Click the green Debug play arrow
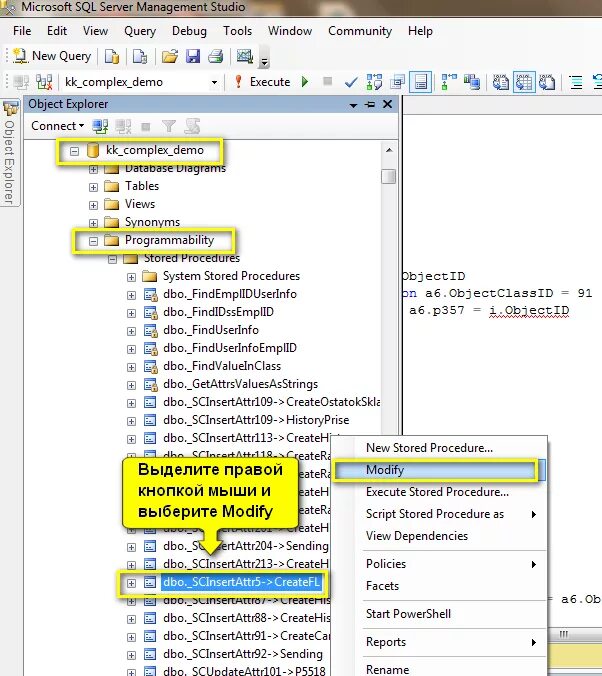This screenshot has width=602, height=676. [x=305, y=81]
